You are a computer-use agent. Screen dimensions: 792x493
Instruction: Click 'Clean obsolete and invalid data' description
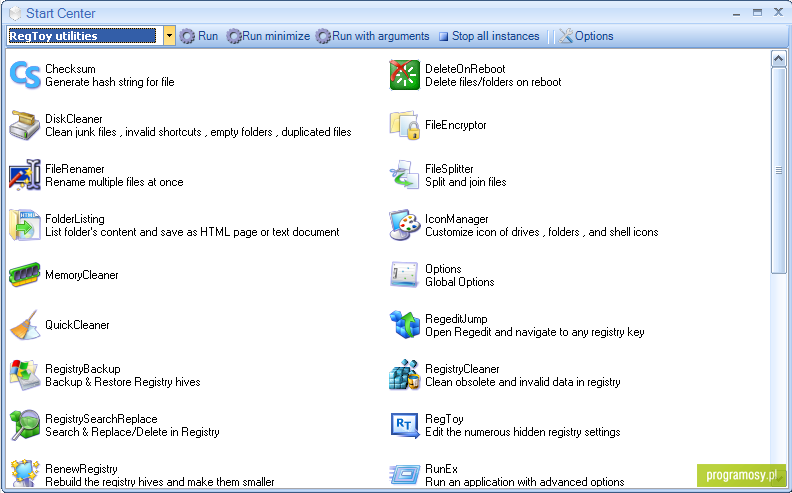point(523,382)
